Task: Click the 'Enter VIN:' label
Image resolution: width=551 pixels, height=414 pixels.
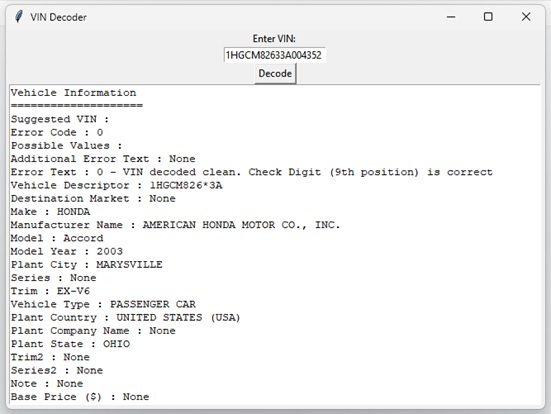Action: 274,38
